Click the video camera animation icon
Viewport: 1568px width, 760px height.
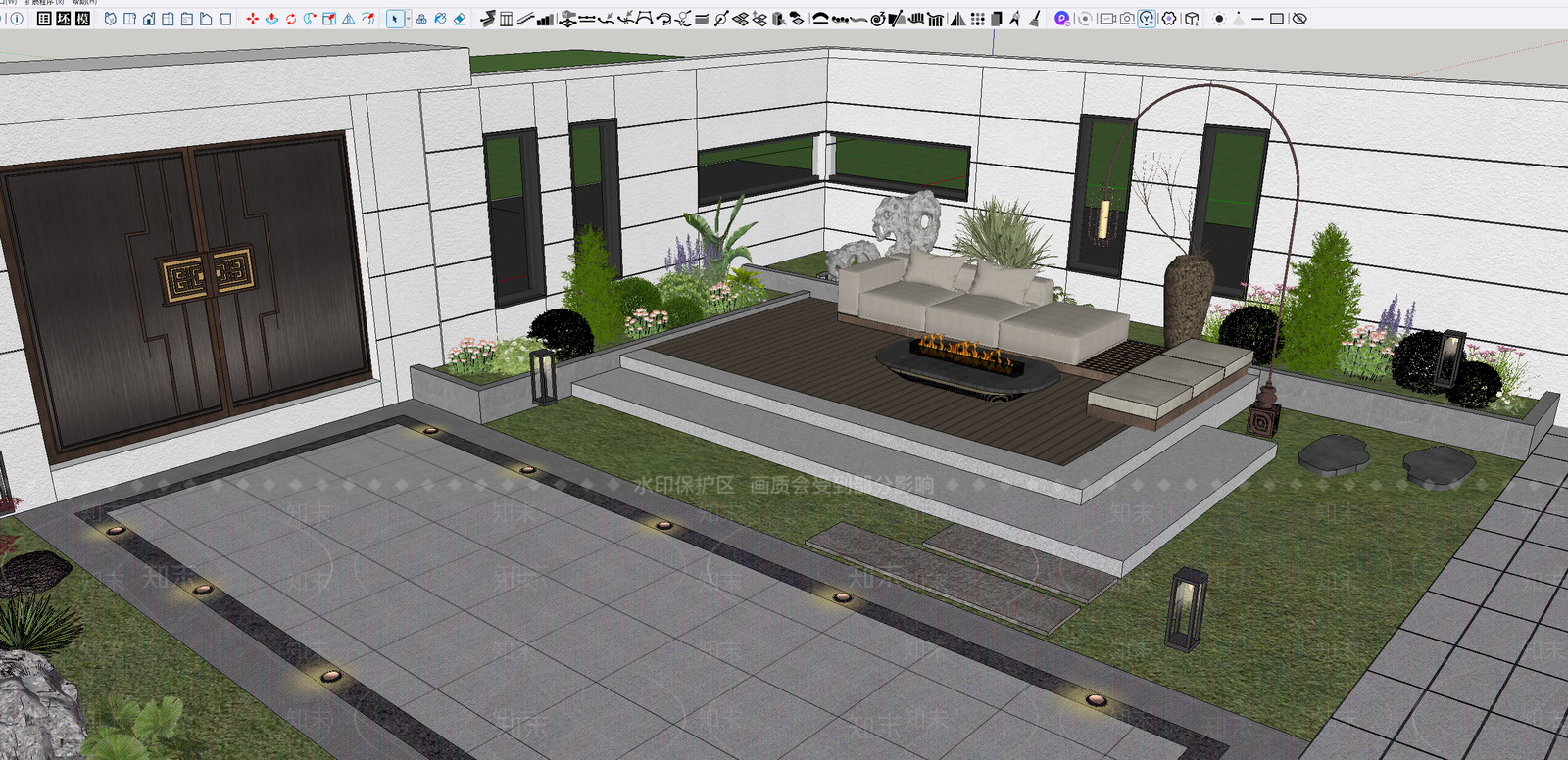(1107, 19)
